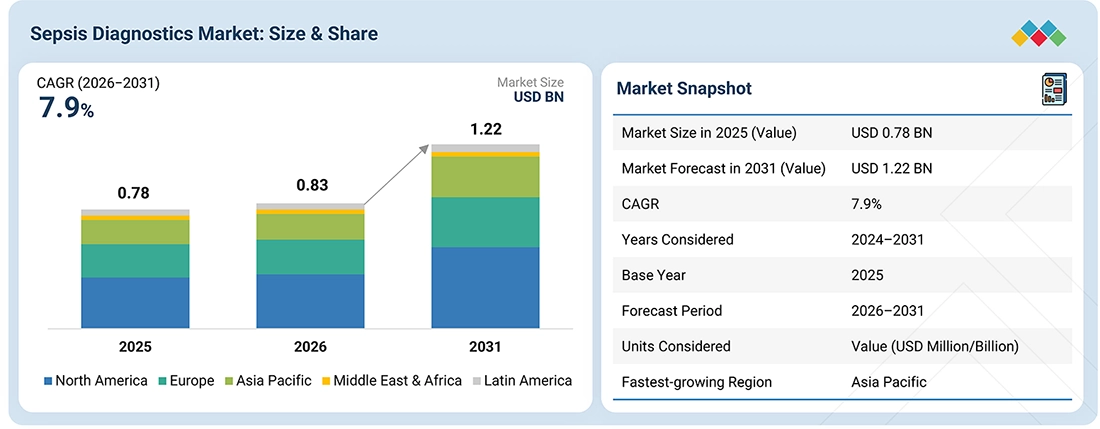The width and height of the screenshot is (1100, 429).
Task: Click the Fastest-growing Region row label
Action: (x=697, y=382)
